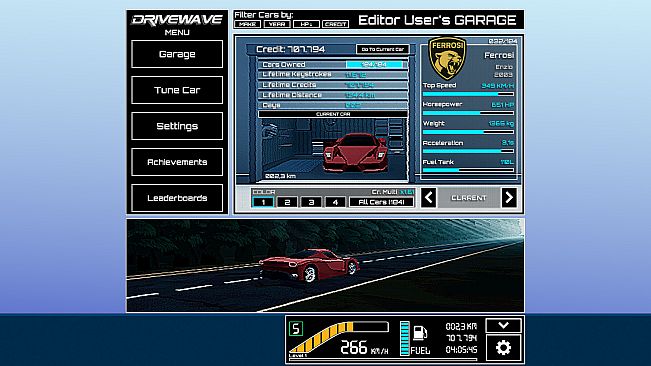Click the Lifetime Keystrokes row
The height and width of the screenshot is (366, 651).
tap(333, 75)
